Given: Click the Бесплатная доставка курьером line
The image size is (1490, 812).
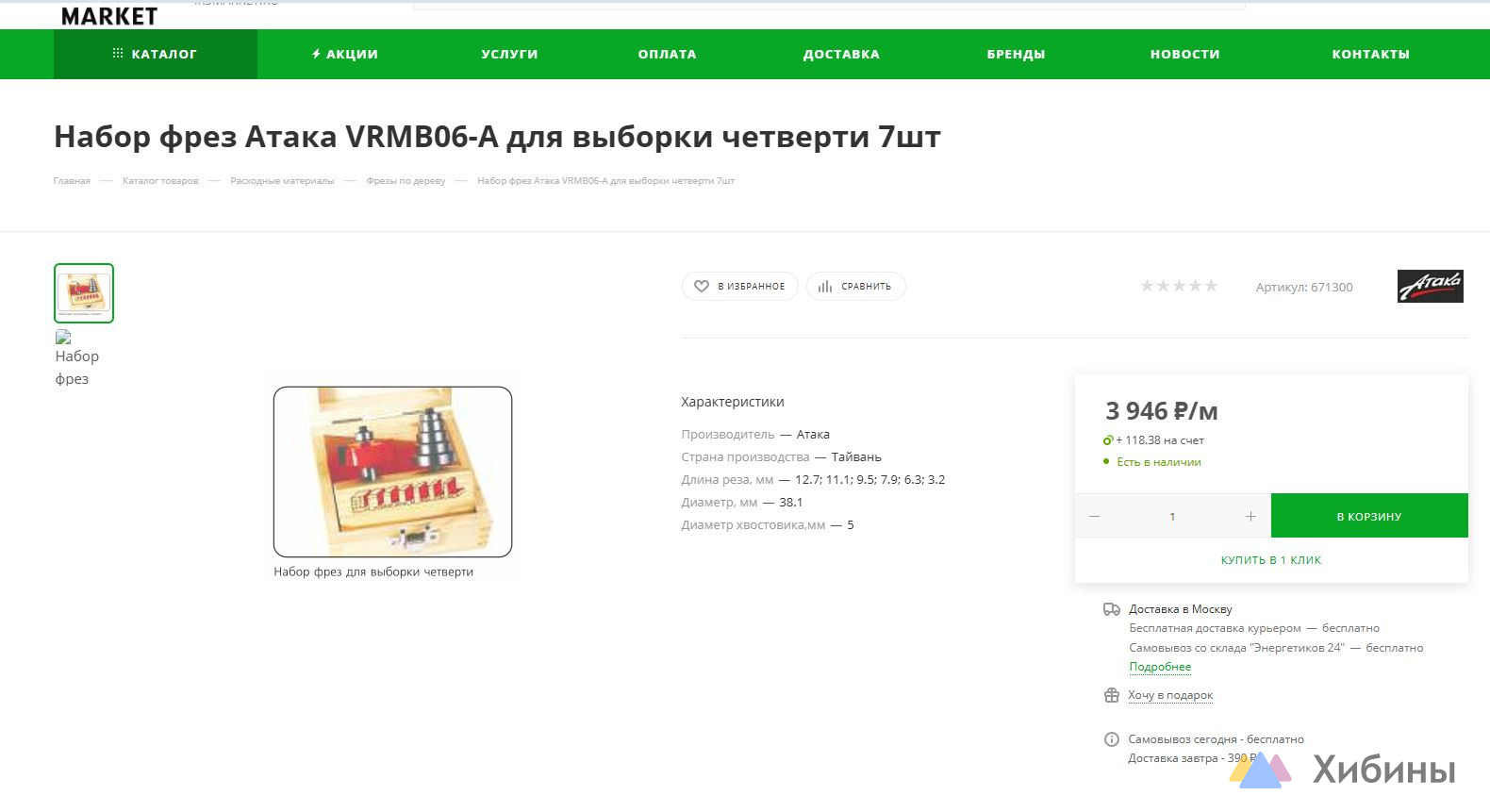Looking at the screenshot, I should 1254,628.
